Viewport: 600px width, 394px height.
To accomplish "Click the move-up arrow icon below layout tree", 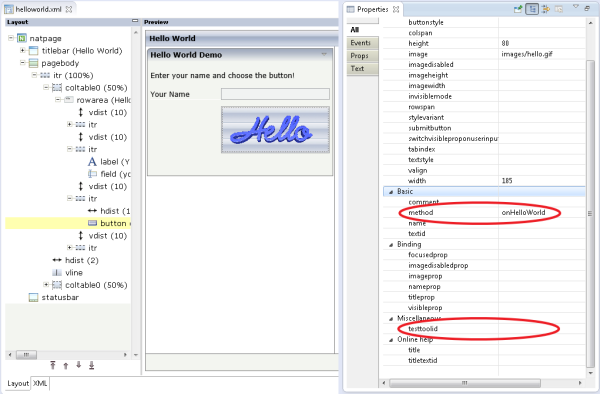I will (66, 366).
